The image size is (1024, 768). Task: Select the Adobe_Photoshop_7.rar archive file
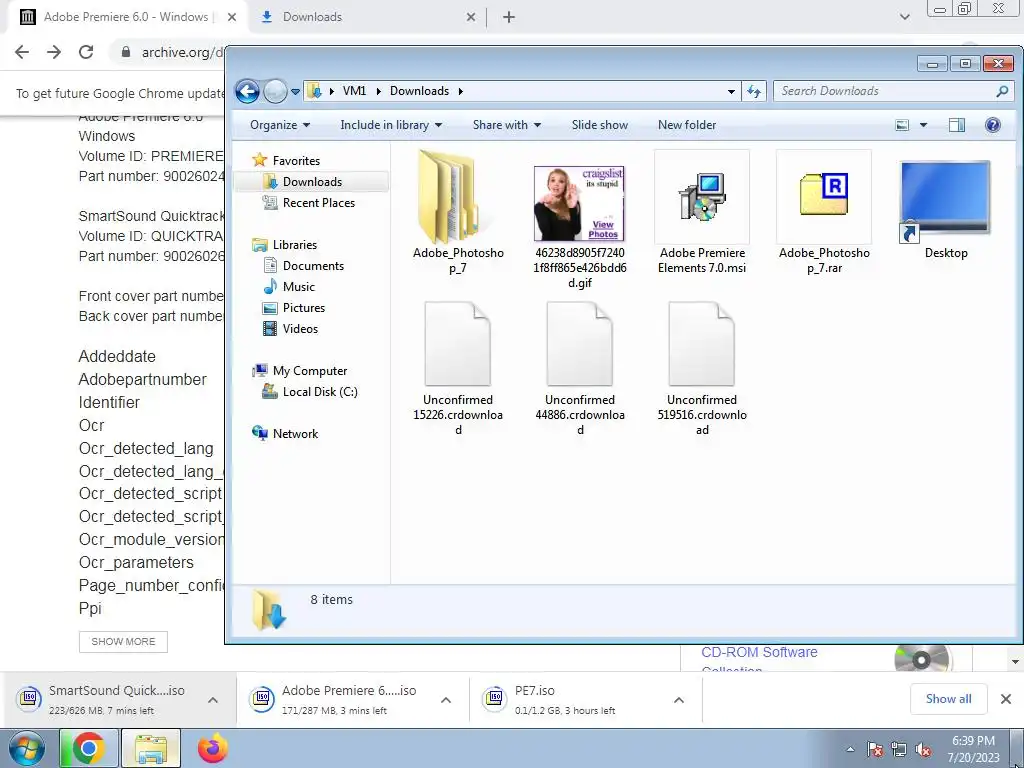point(824,211)
